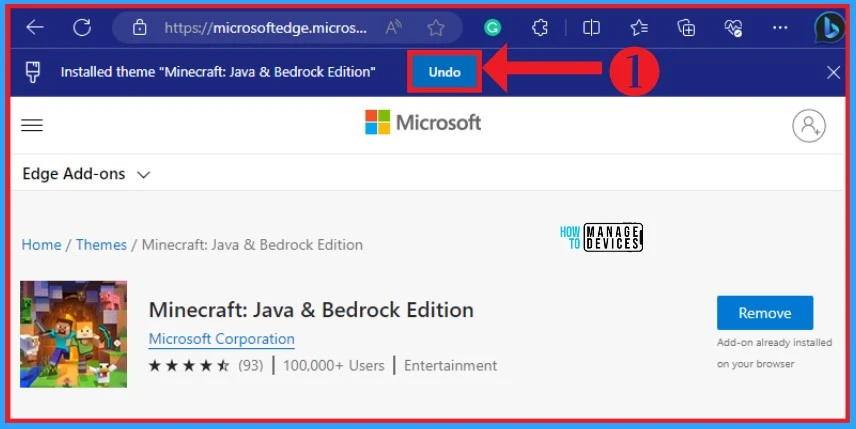Open Browser essentials heart icon

point(733,27)
